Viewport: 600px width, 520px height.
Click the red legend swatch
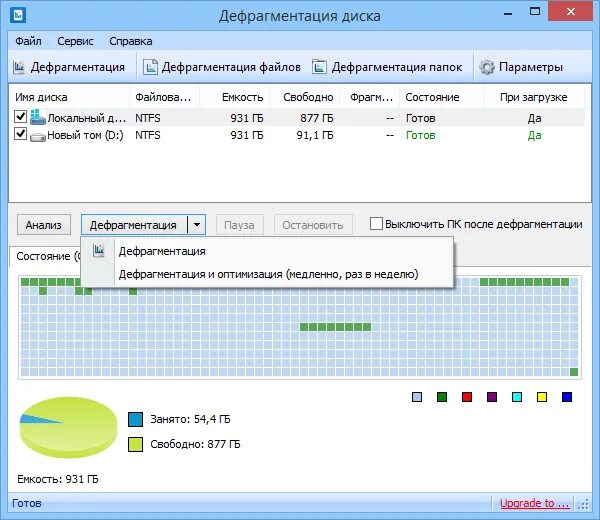(467, 397)
